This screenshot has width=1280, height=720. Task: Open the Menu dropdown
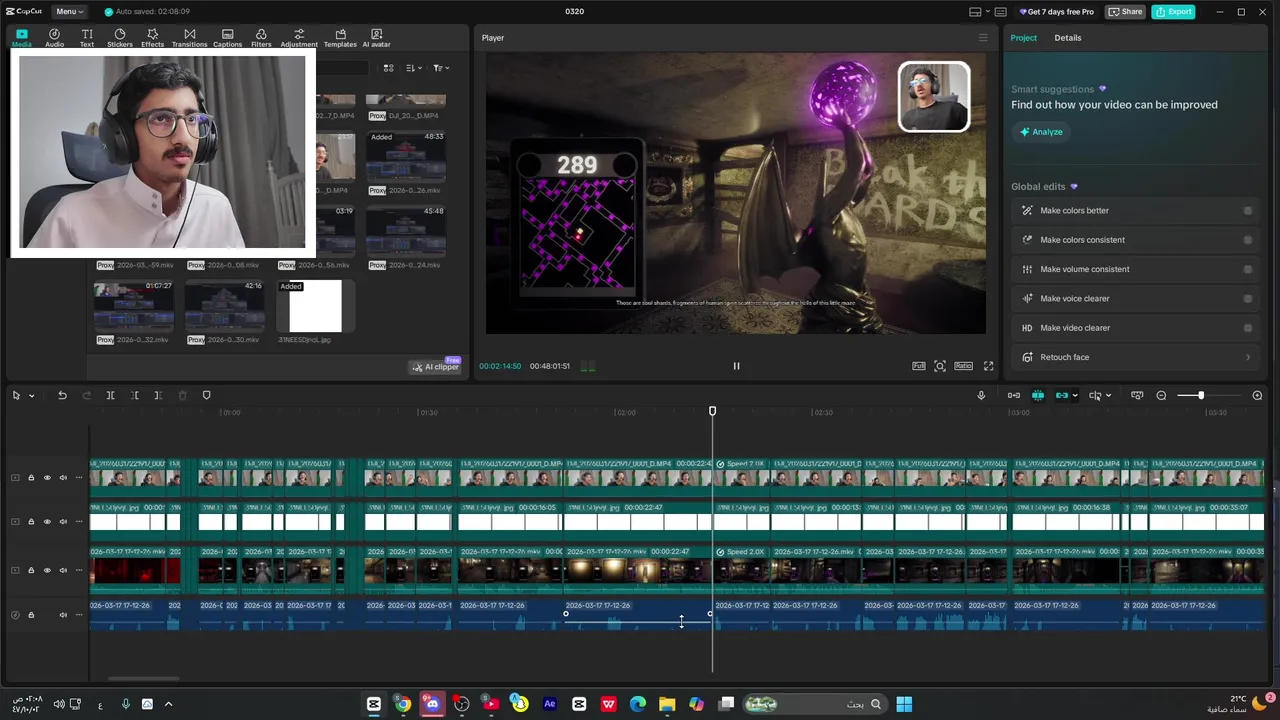(70, 11)
